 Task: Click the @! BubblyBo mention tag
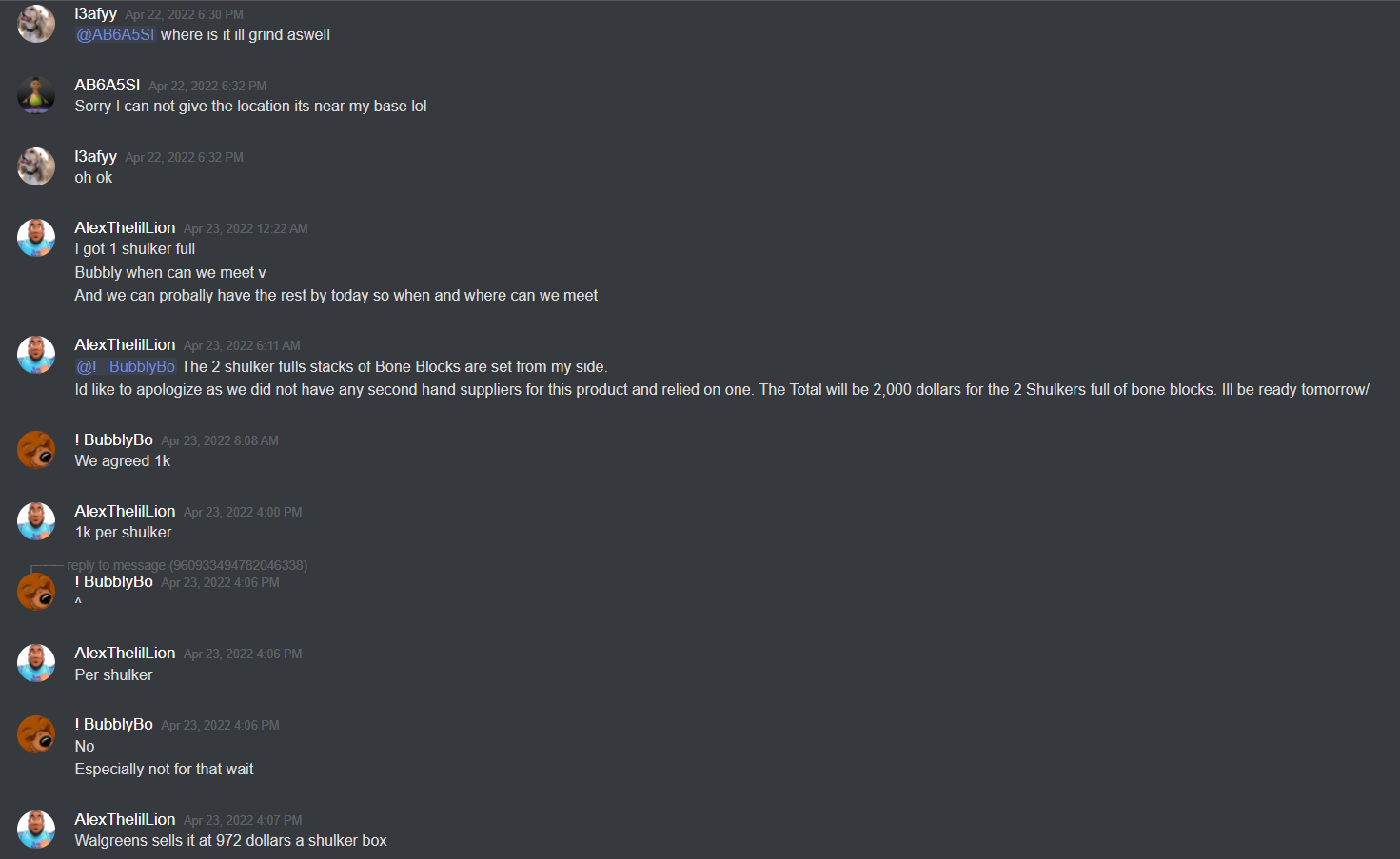[x=126, y=366]
